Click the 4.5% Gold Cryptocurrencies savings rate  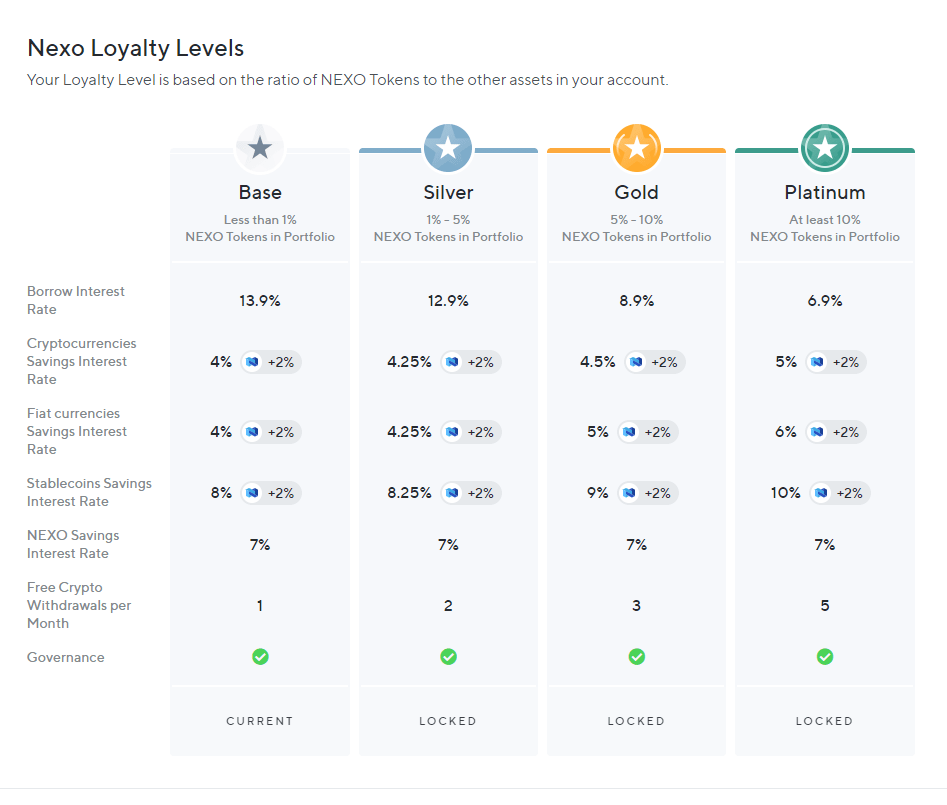pos(597,362)
